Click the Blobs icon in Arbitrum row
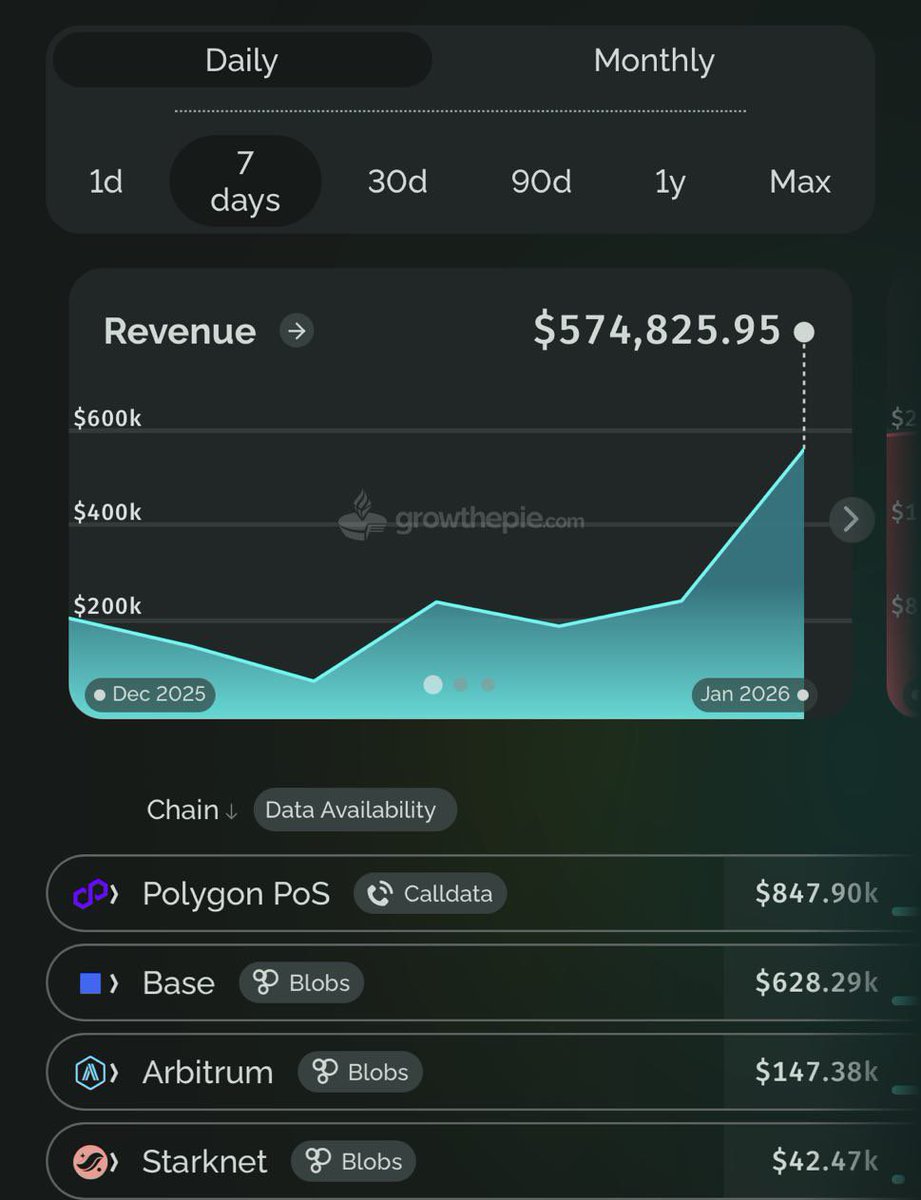The height and width of the screenshot is (1200, 921). (324, 1072)
